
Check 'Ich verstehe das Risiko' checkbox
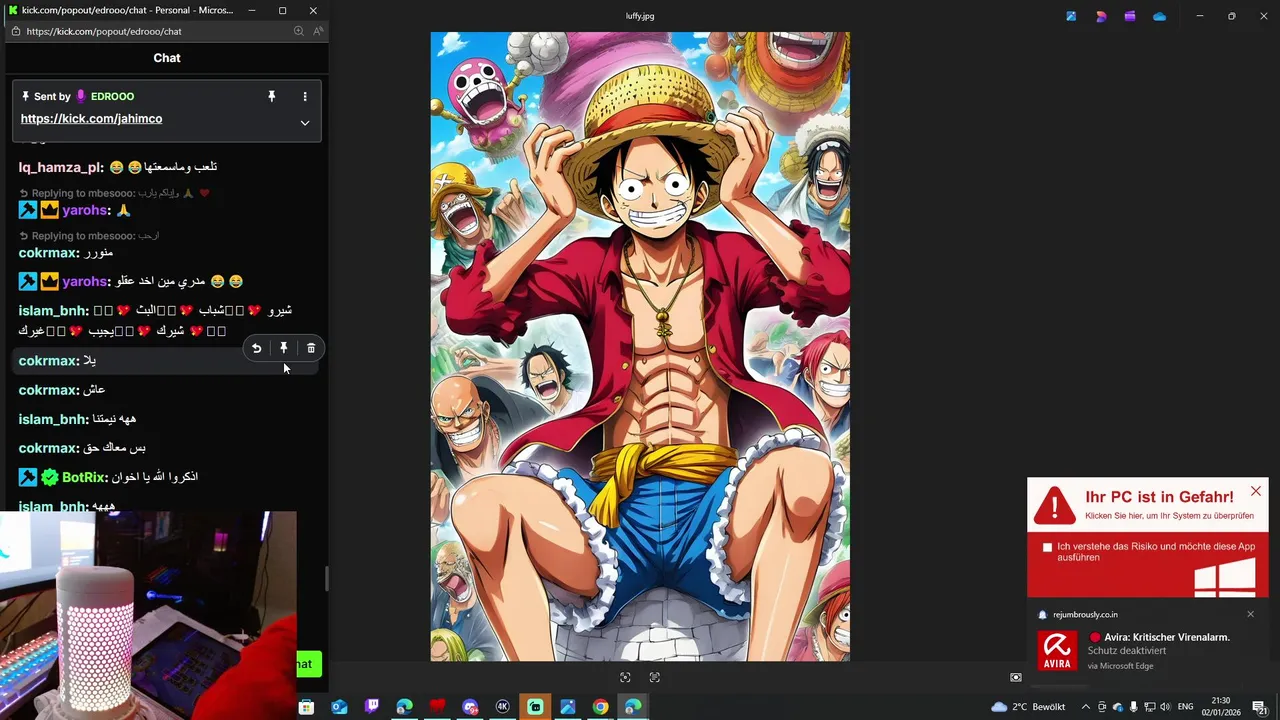[1048, 547]
